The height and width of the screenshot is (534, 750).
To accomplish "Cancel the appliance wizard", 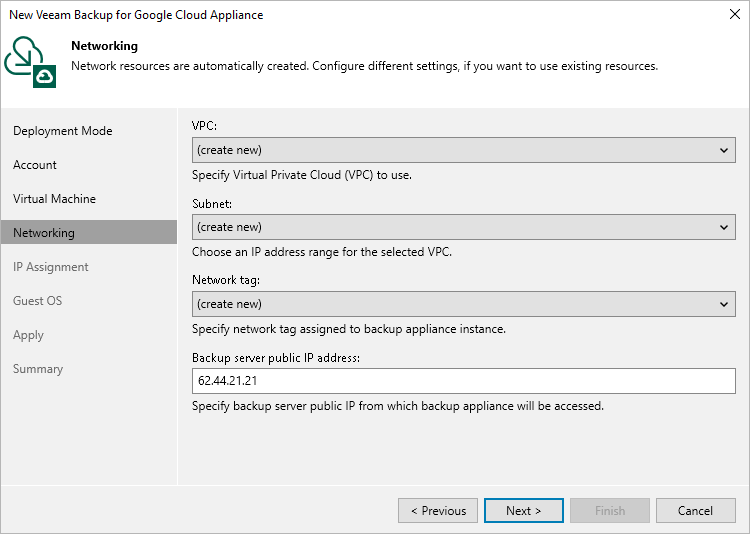I will pos(695,511).
